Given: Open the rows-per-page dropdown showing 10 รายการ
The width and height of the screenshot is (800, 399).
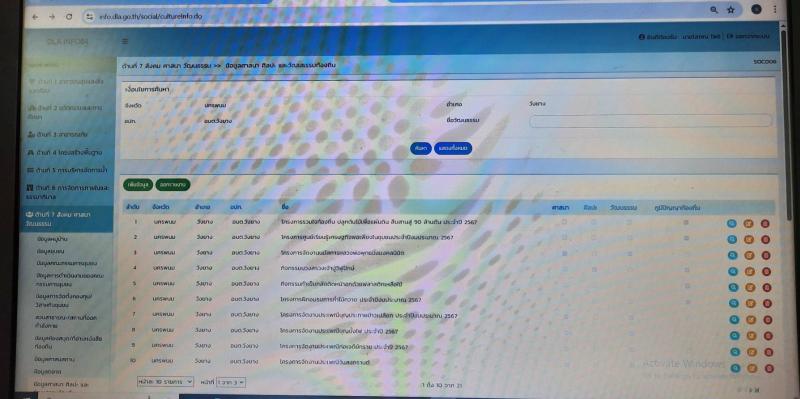Looking at the screenshot, I should click(165, 381).
